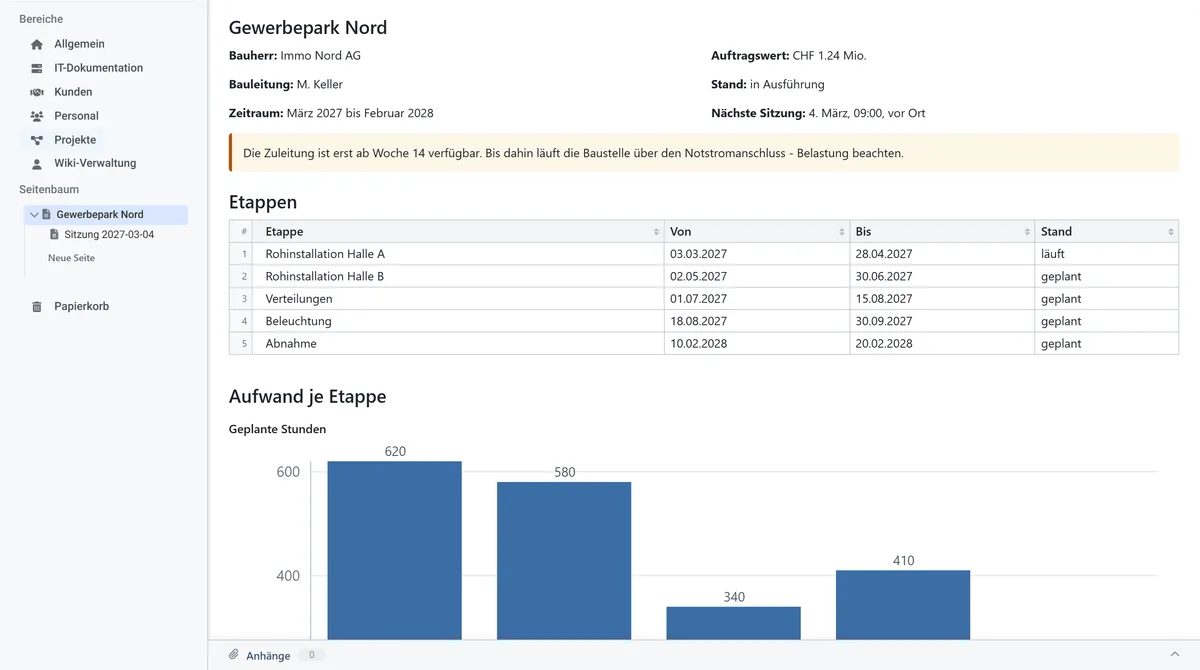Click the server icon beside IT-Dokumentation
1200x670 pixels.
(x=37, y=68)
